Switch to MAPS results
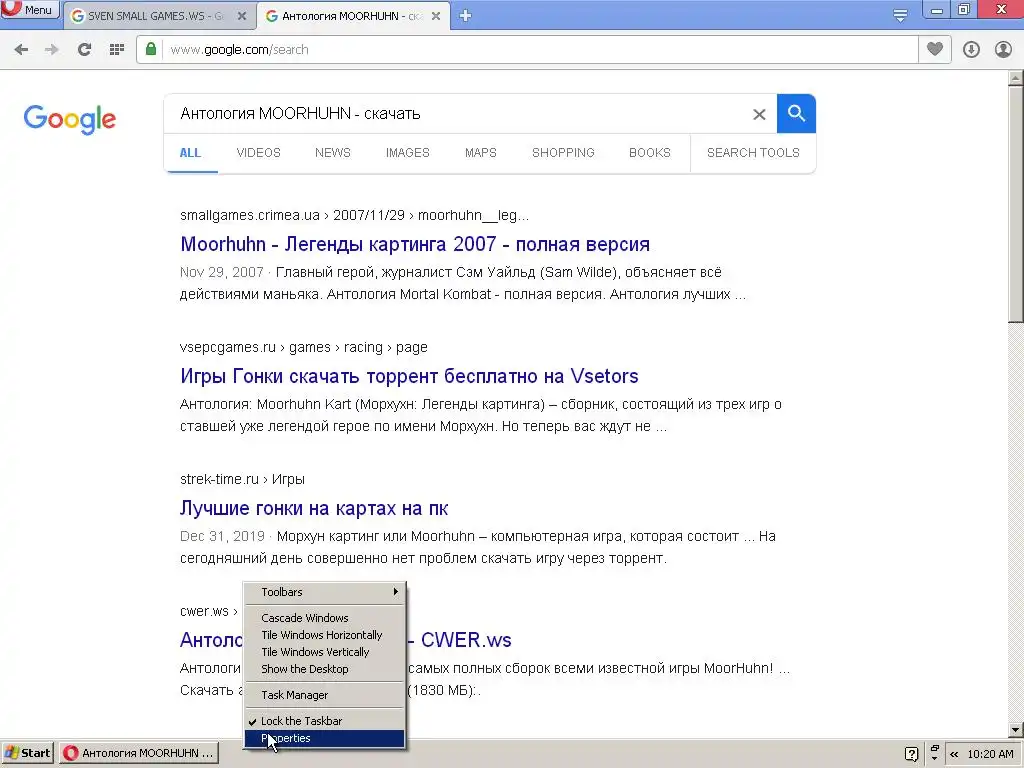 pos(481,153)
